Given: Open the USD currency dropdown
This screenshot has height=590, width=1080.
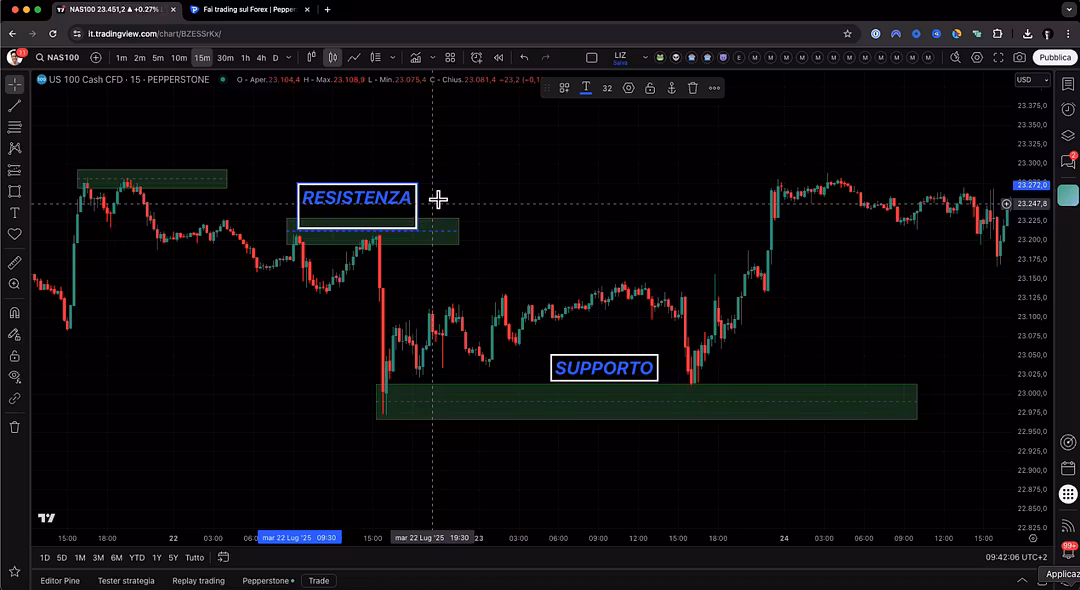Looking at the screenshot, I should [x=1031, y=80].
